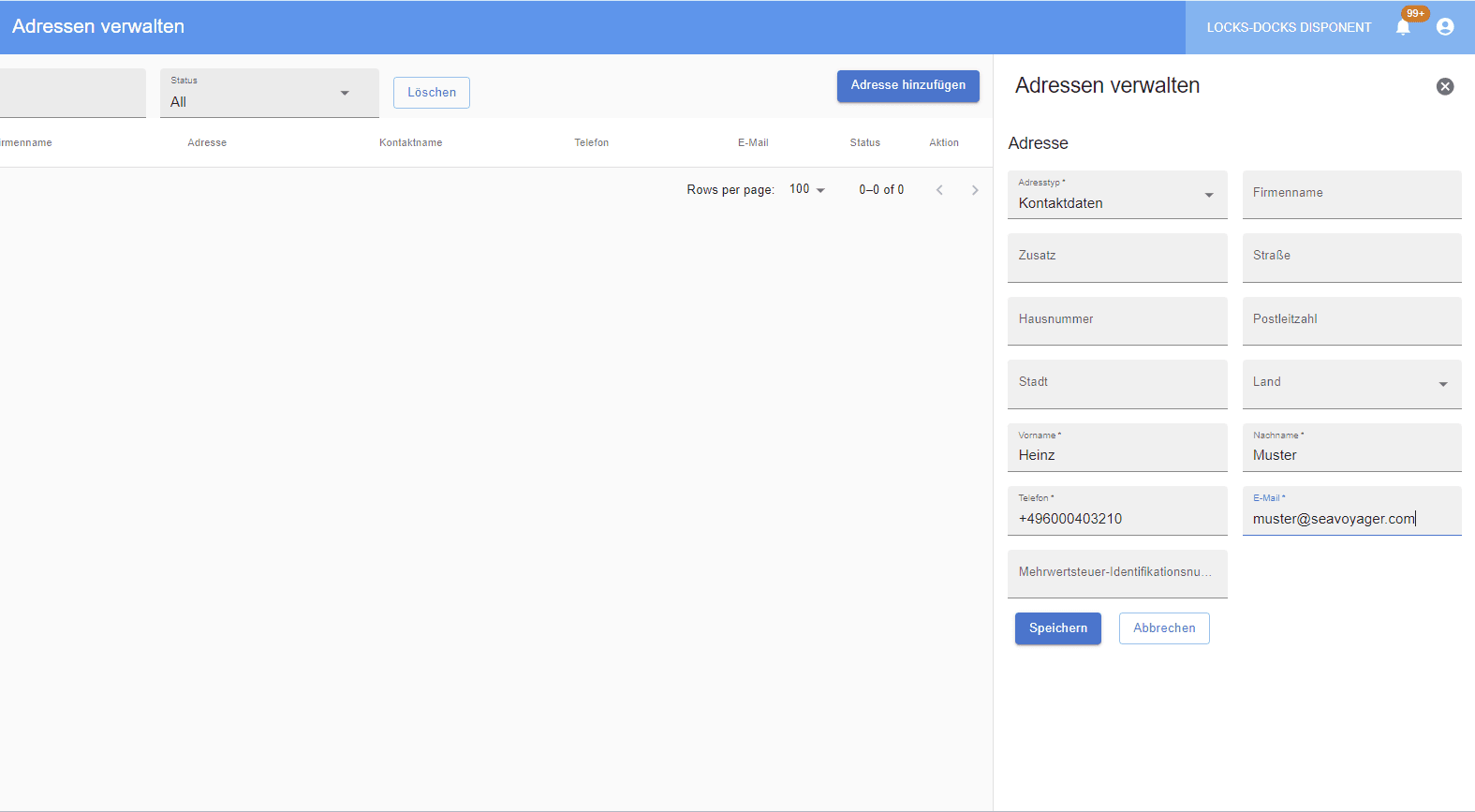Image resolution: width=1475 pixels, height=812 pixels.
Task: Click the search filter field left of Status
Action: pyautogui.click(x=73, y=93)
